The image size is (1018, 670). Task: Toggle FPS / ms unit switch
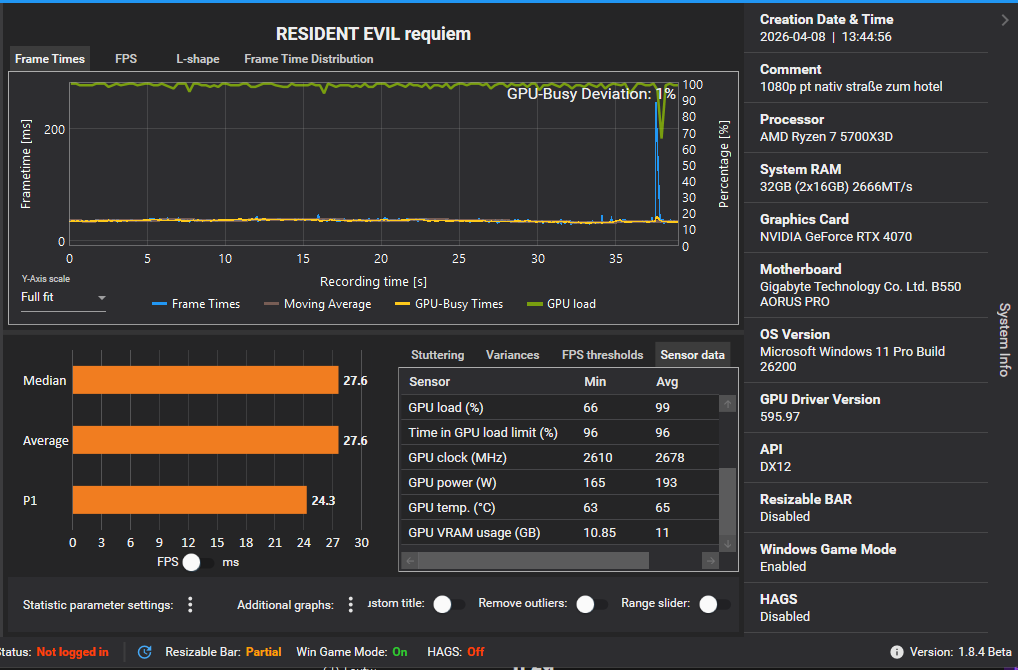[197, 562]
